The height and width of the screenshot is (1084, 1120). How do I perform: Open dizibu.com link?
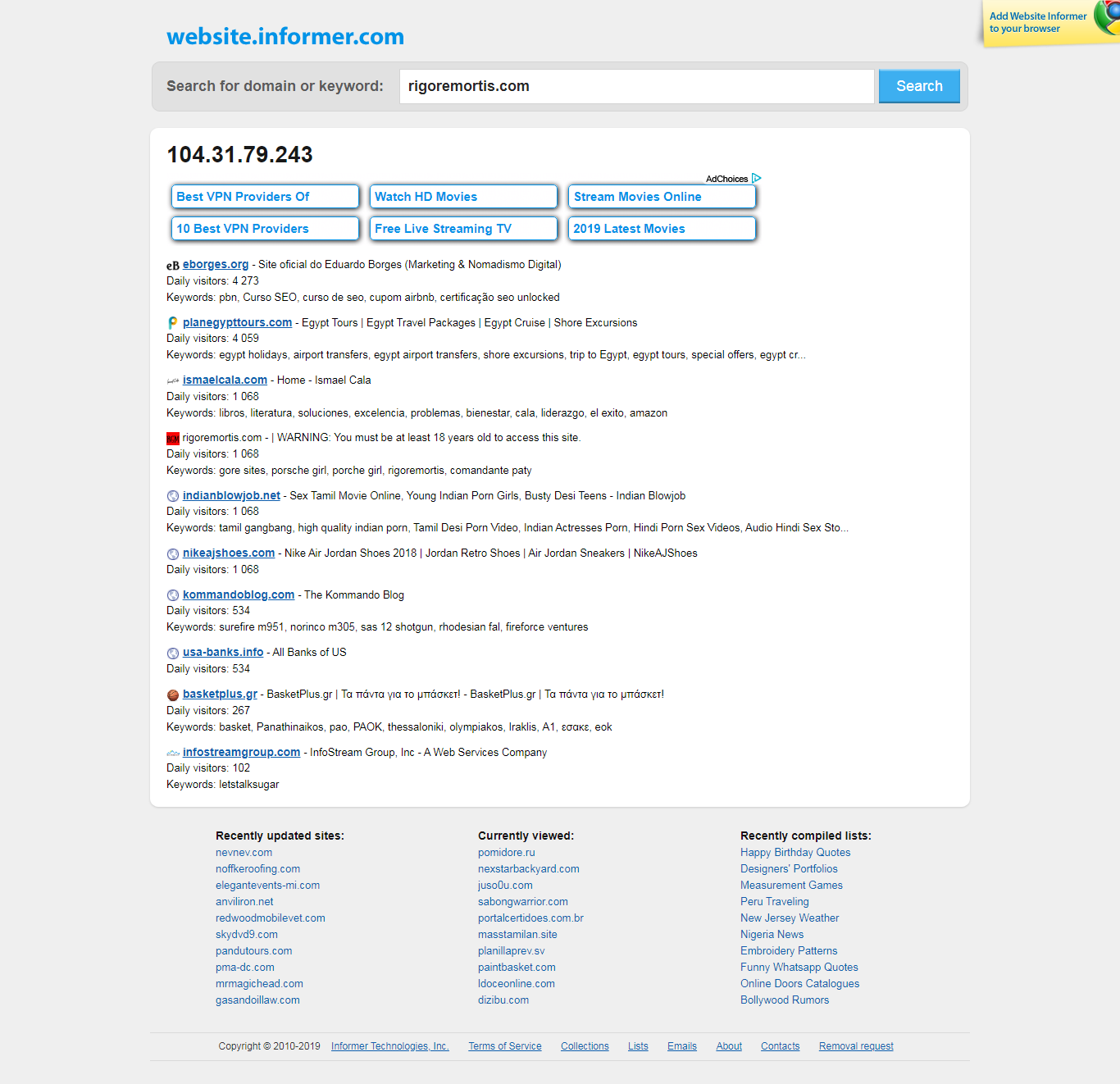[x=503, y=1000]
